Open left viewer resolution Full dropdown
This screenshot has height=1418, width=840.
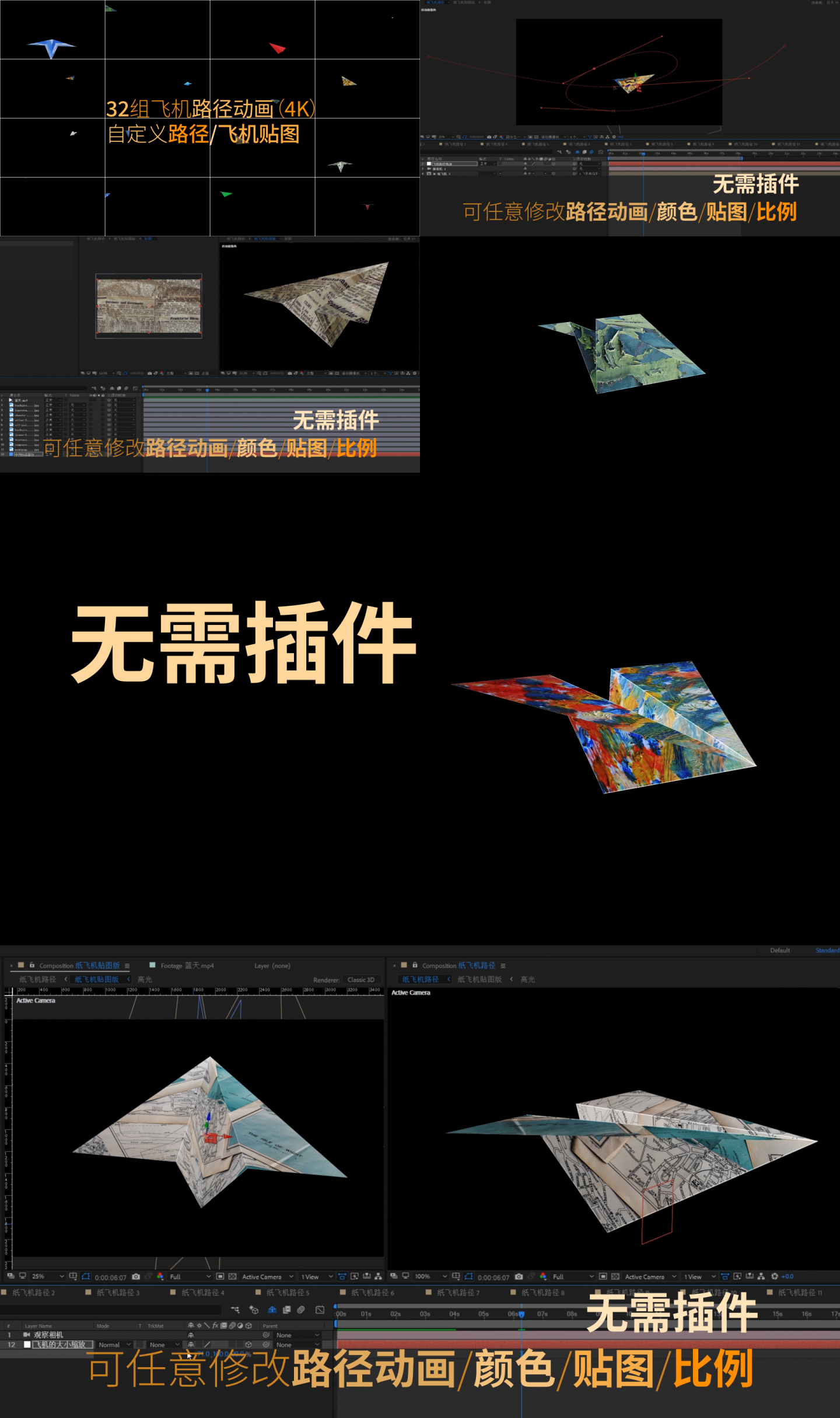[x=190, y=1277]
